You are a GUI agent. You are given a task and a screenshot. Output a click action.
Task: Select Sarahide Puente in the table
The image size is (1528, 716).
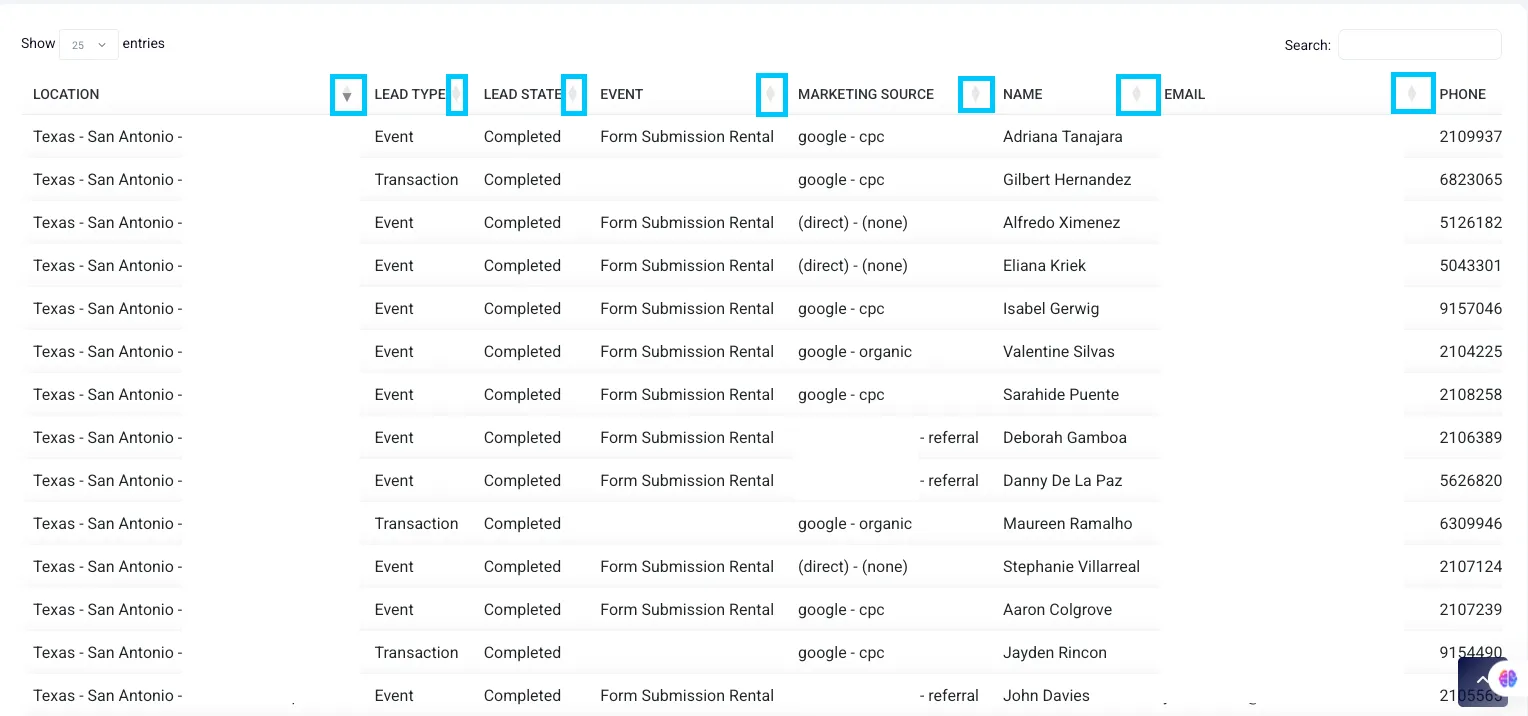(1060, 395)
